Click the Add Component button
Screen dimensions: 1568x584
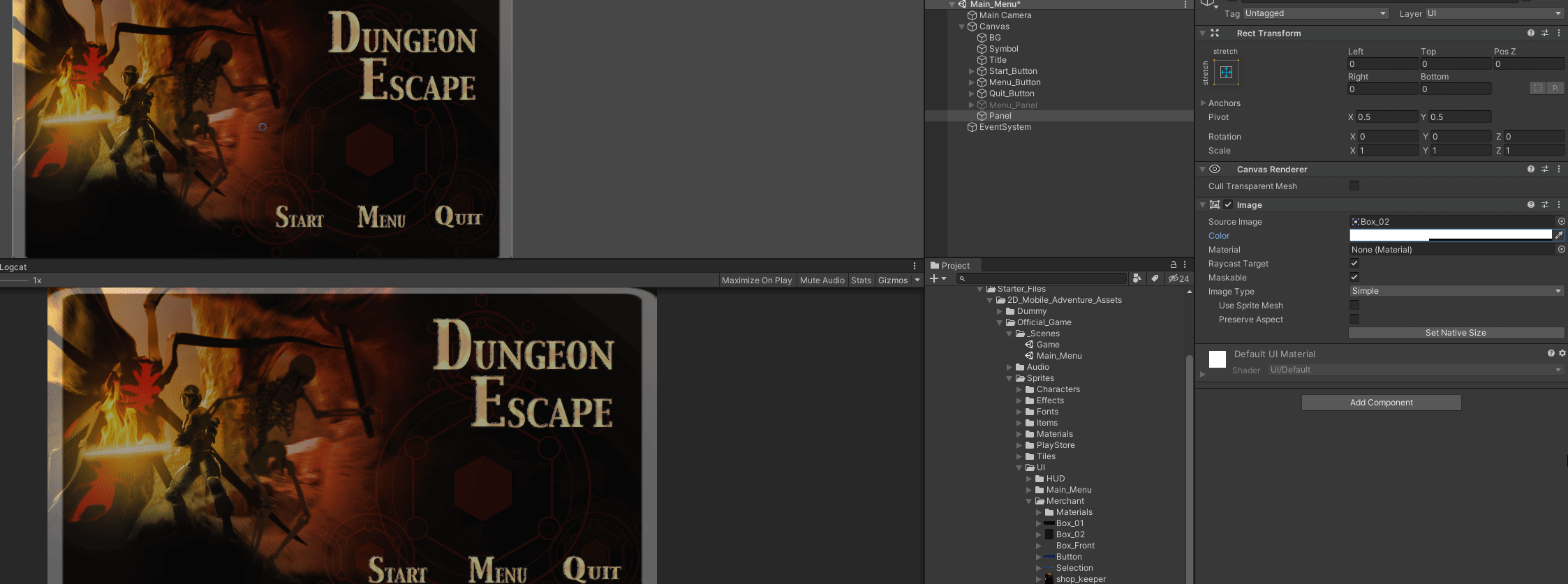pos(1381,403)
